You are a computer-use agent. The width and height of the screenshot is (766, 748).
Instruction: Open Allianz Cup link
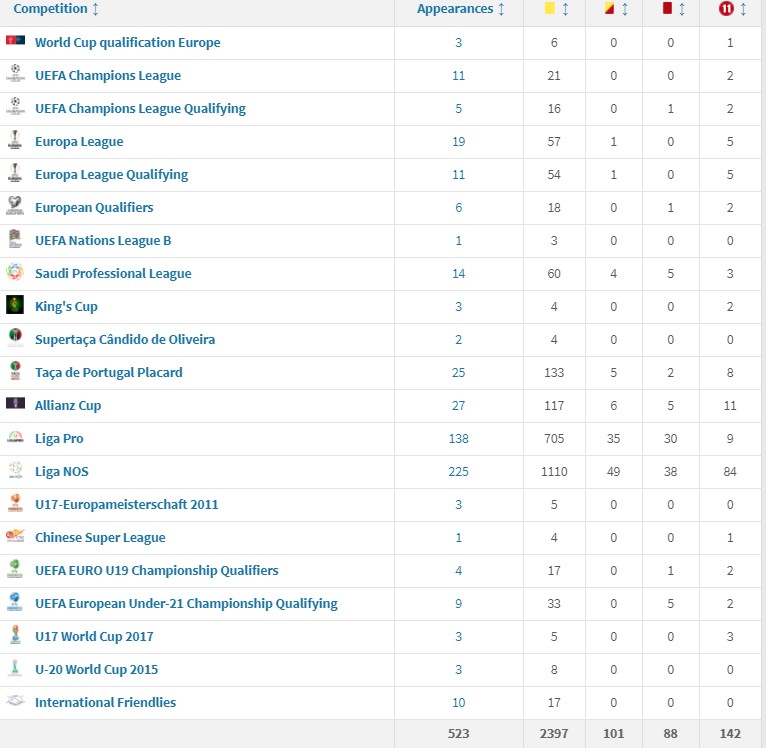(68, 406)
